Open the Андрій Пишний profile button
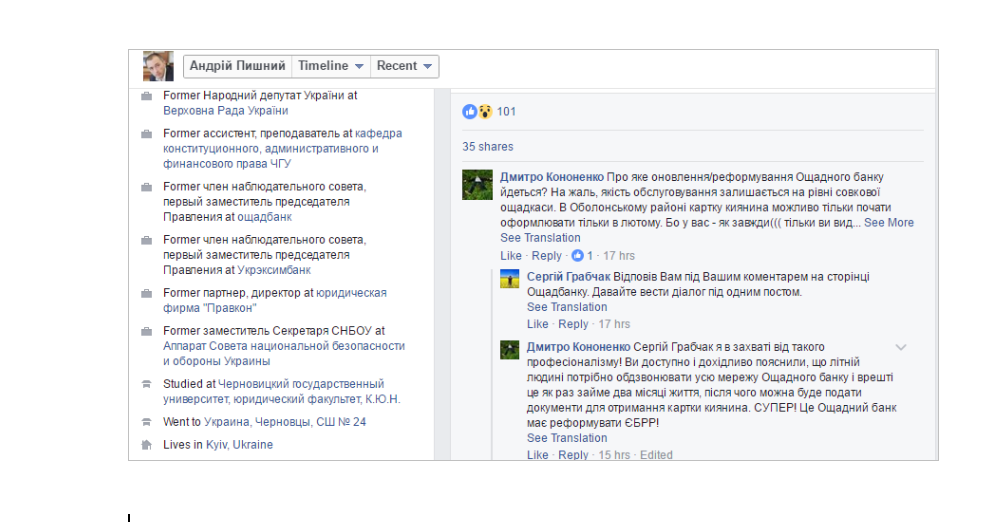Screen dimensions: 990x522 pos(237,66)
